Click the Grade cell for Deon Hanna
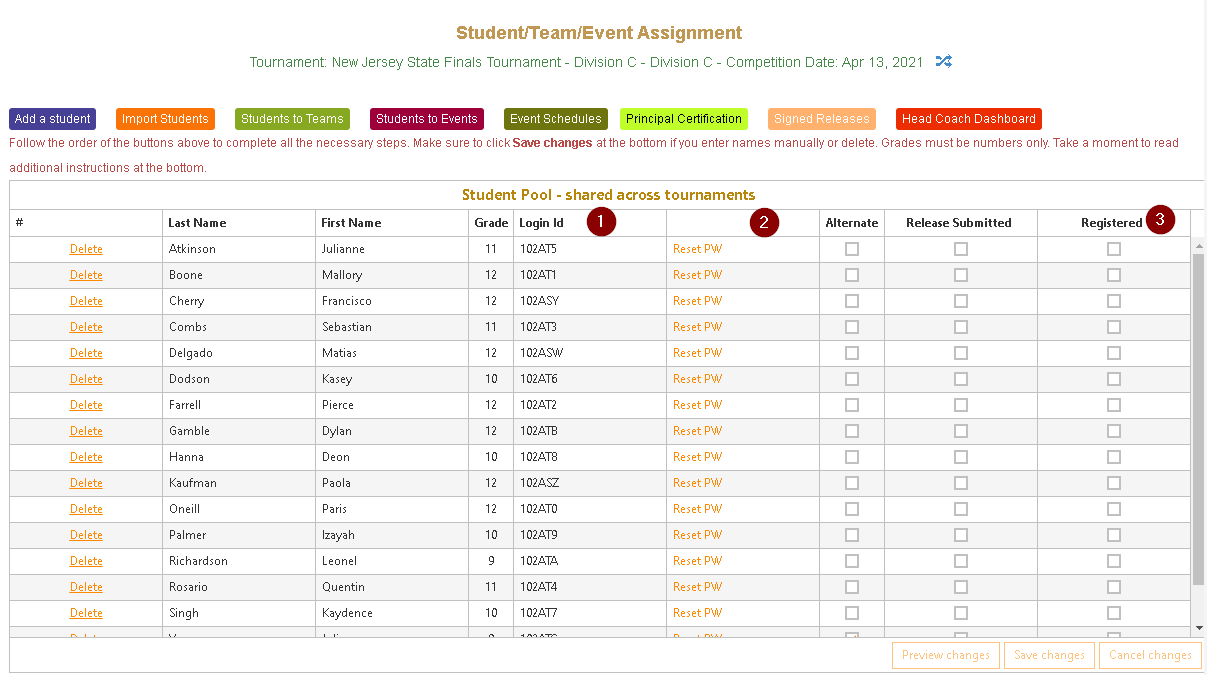Viewport: 1207px width, 675px height. pyautogui.click(x=491, y=457)
